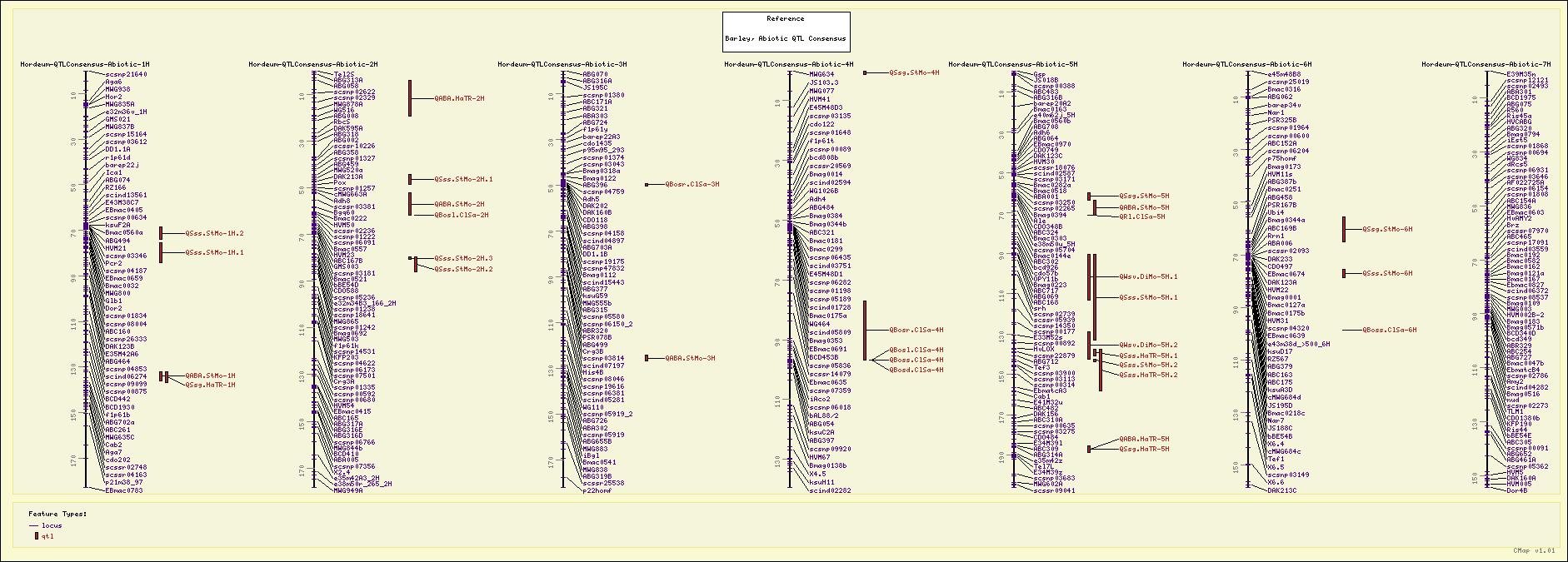
Task: Select the Hordeum-QTLConsensus-Abiotic-7H map title
Action: pyautogui.click(x=1486, y=64)
